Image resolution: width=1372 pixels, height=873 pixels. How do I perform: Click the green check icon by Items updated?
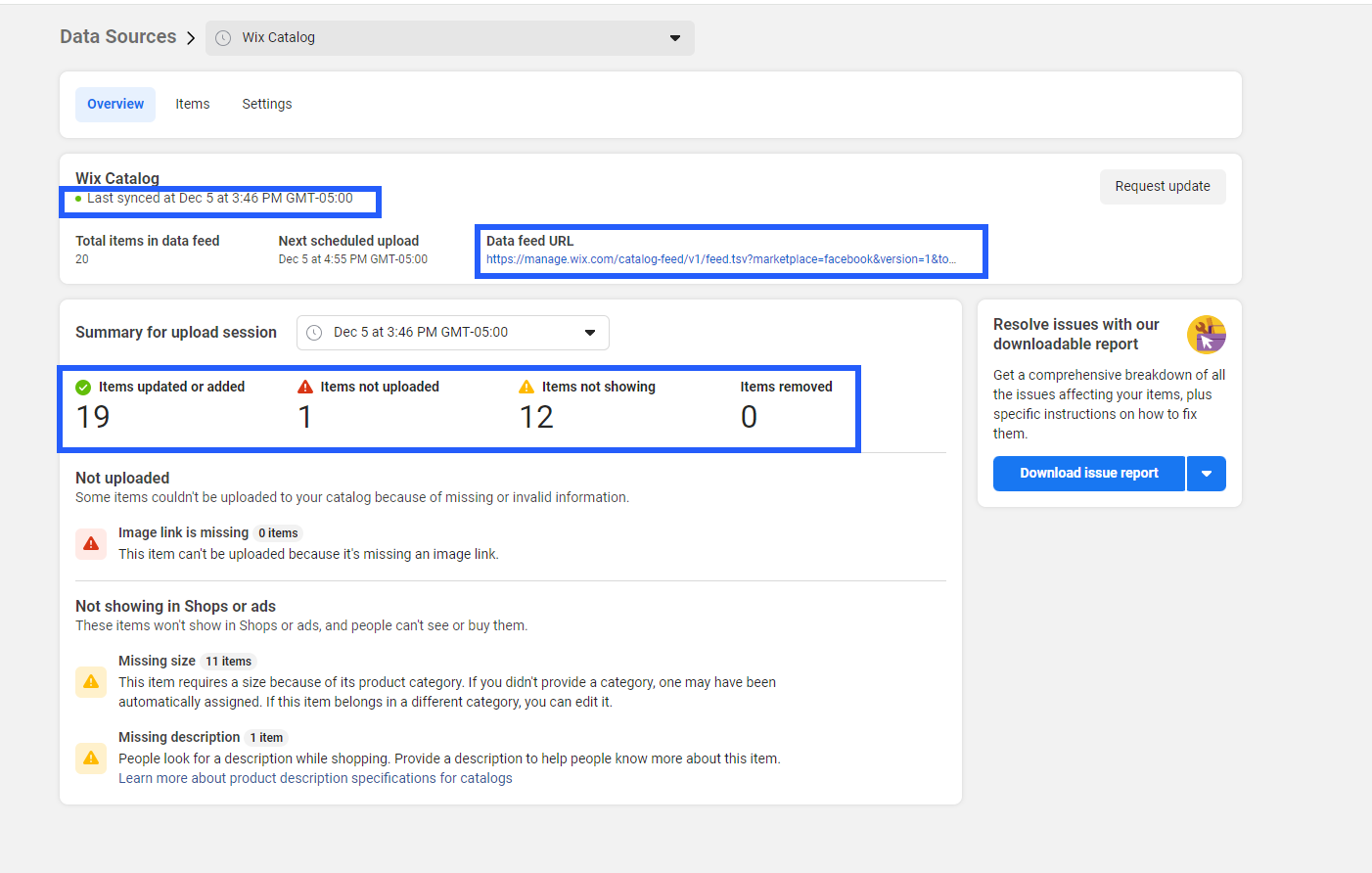83,388
